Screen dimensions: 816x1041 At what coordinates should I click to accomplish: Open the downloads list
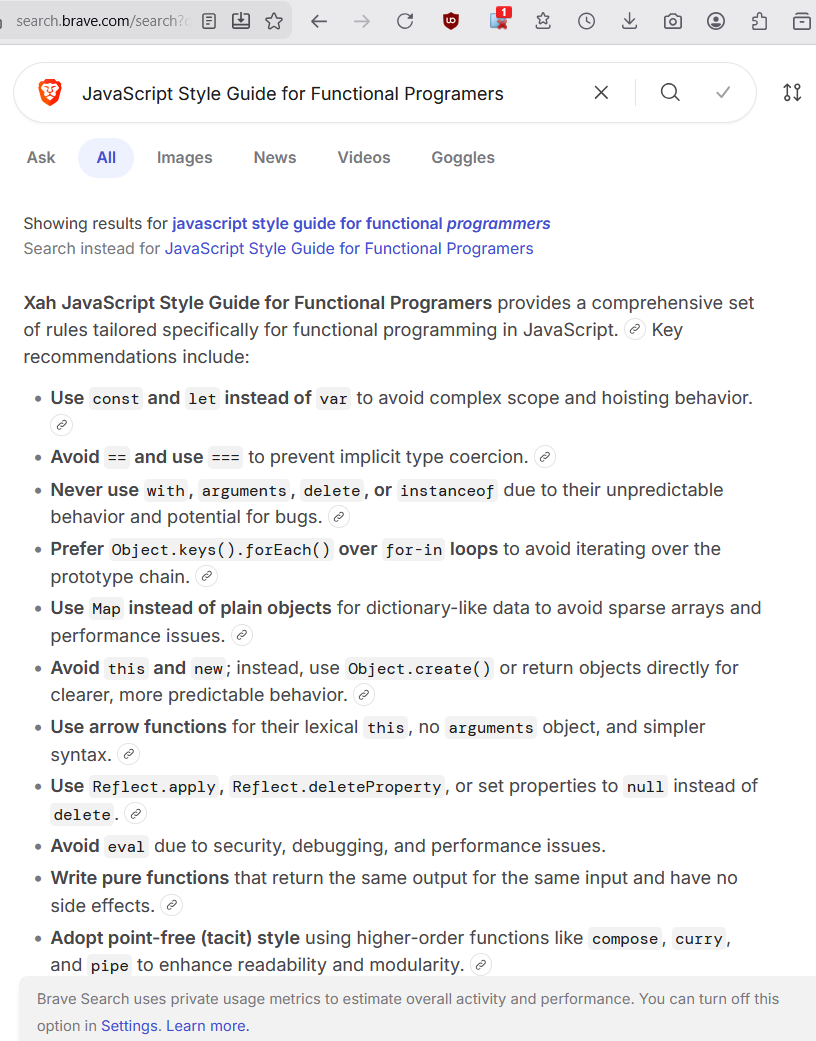coord(629,20)
